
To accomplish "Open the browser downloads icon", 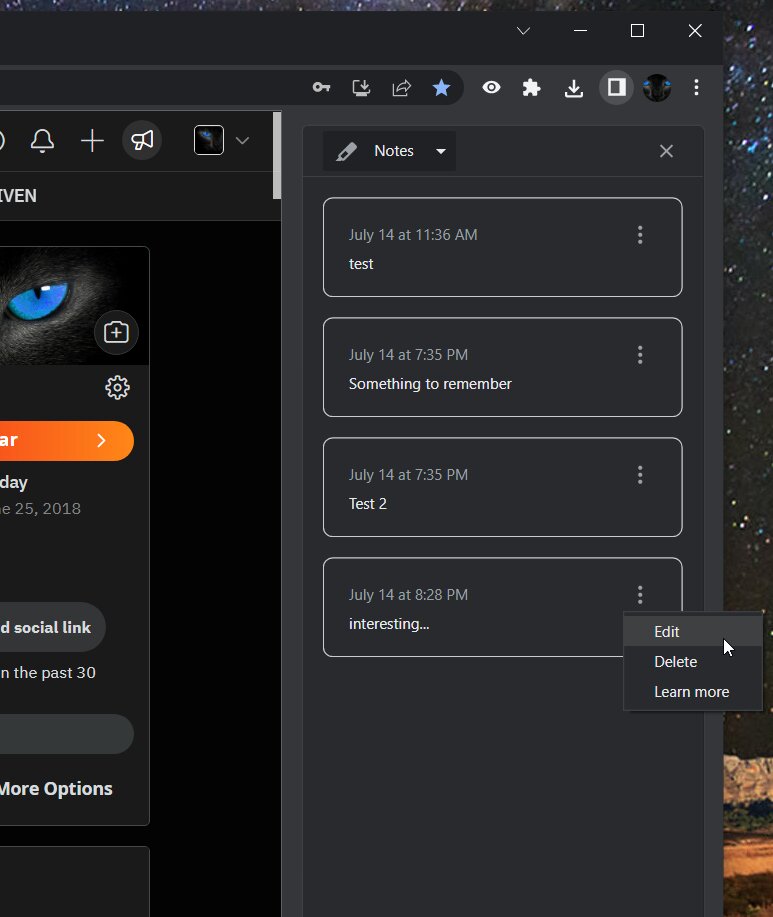I will (574, 88).
